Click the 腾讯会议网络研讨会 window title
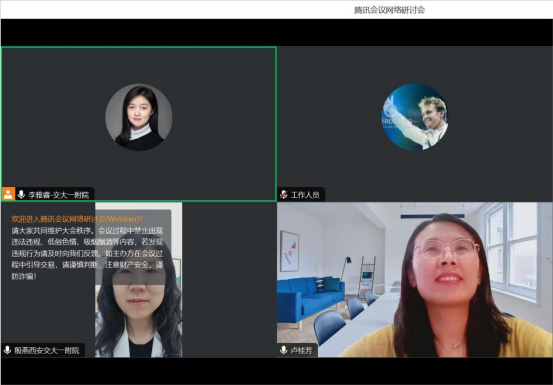 (389, 10)
